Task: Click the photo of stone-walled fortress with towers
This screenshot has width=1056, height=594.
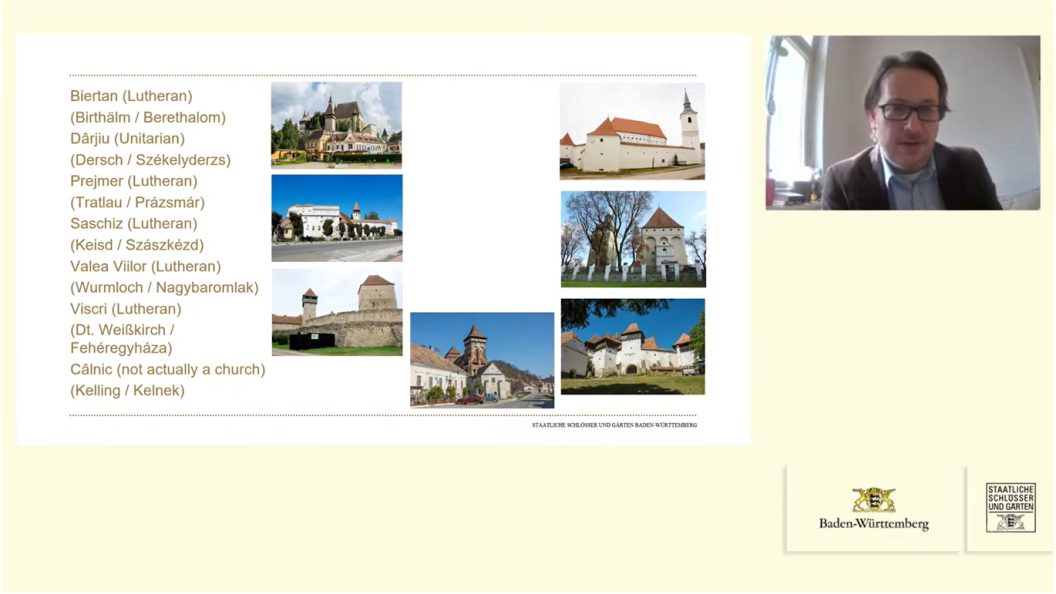Action: pos(337,311)
